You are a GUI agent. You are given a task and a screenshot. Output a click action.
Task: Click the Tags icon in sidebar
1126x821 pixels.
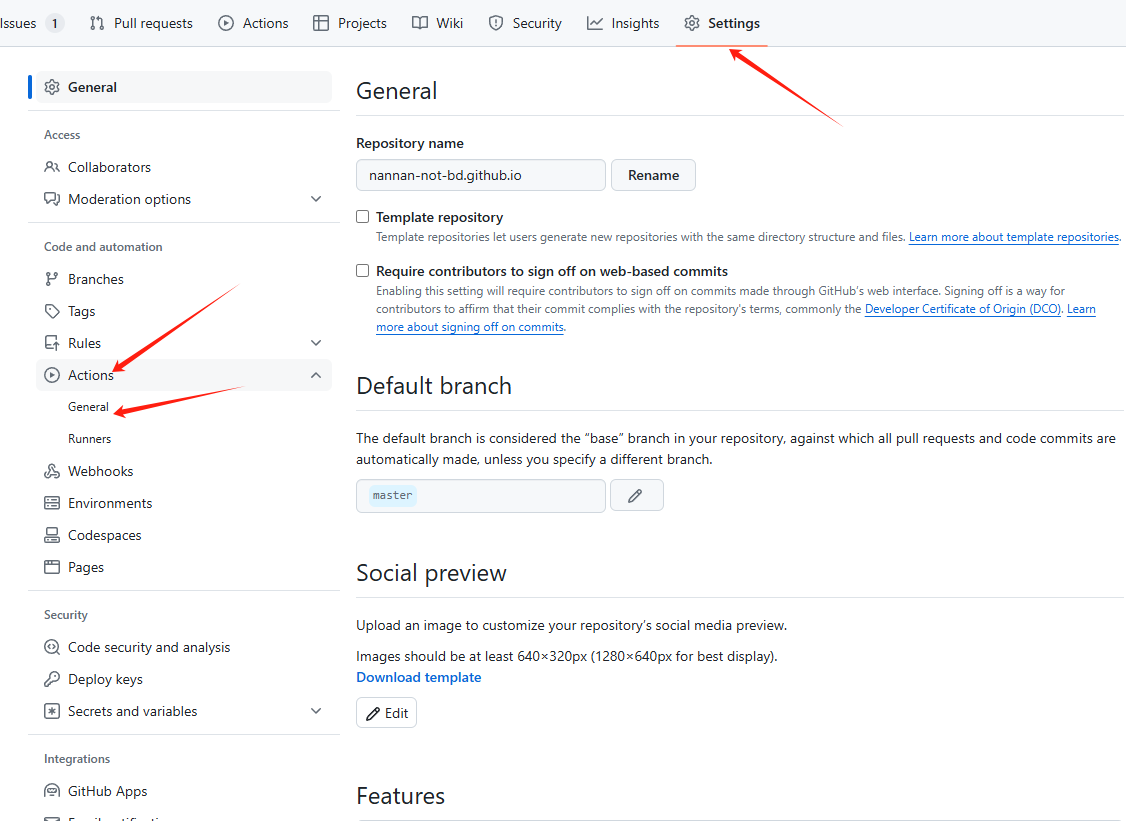pos(52,311)
